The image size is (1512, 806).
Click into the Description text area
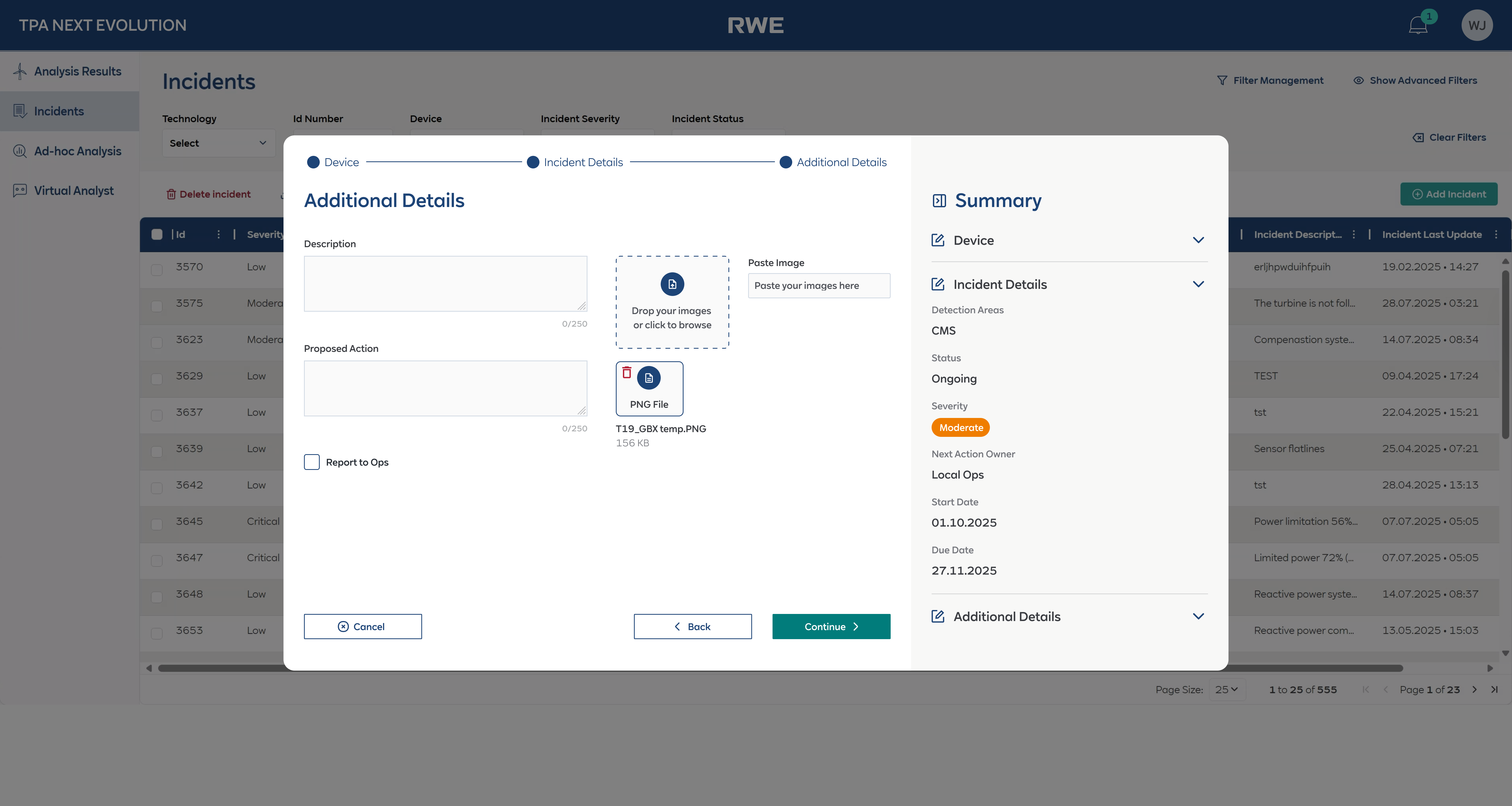[445, 283]
